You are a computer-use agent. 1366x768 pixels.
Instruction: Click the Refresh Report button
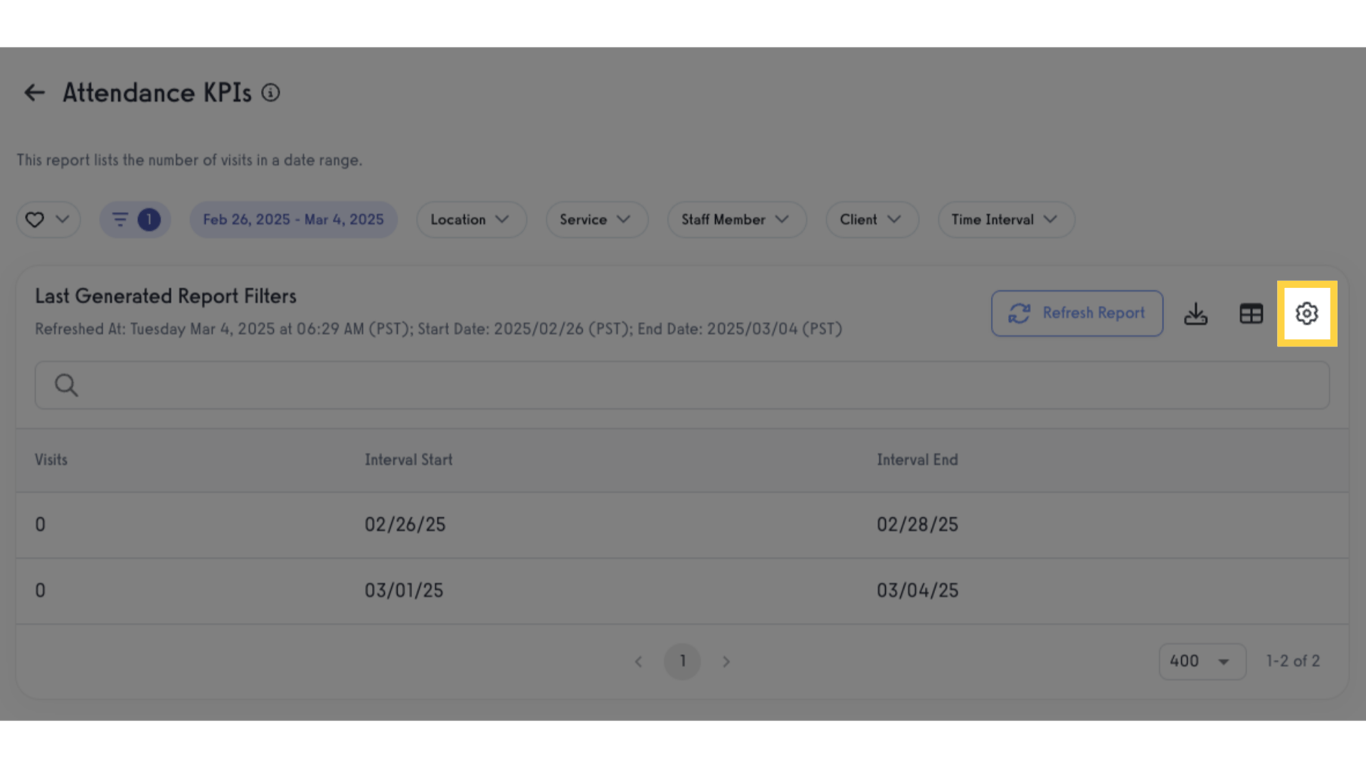tap(1077, 313)
